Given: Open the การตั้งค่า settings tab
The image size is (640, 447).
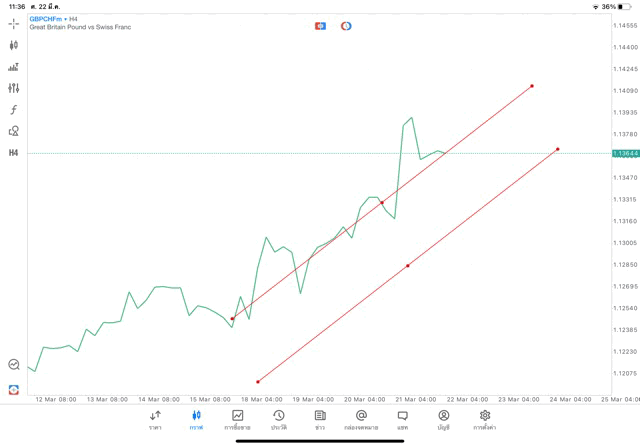Looking at the screenshot, I should point(485,419).
